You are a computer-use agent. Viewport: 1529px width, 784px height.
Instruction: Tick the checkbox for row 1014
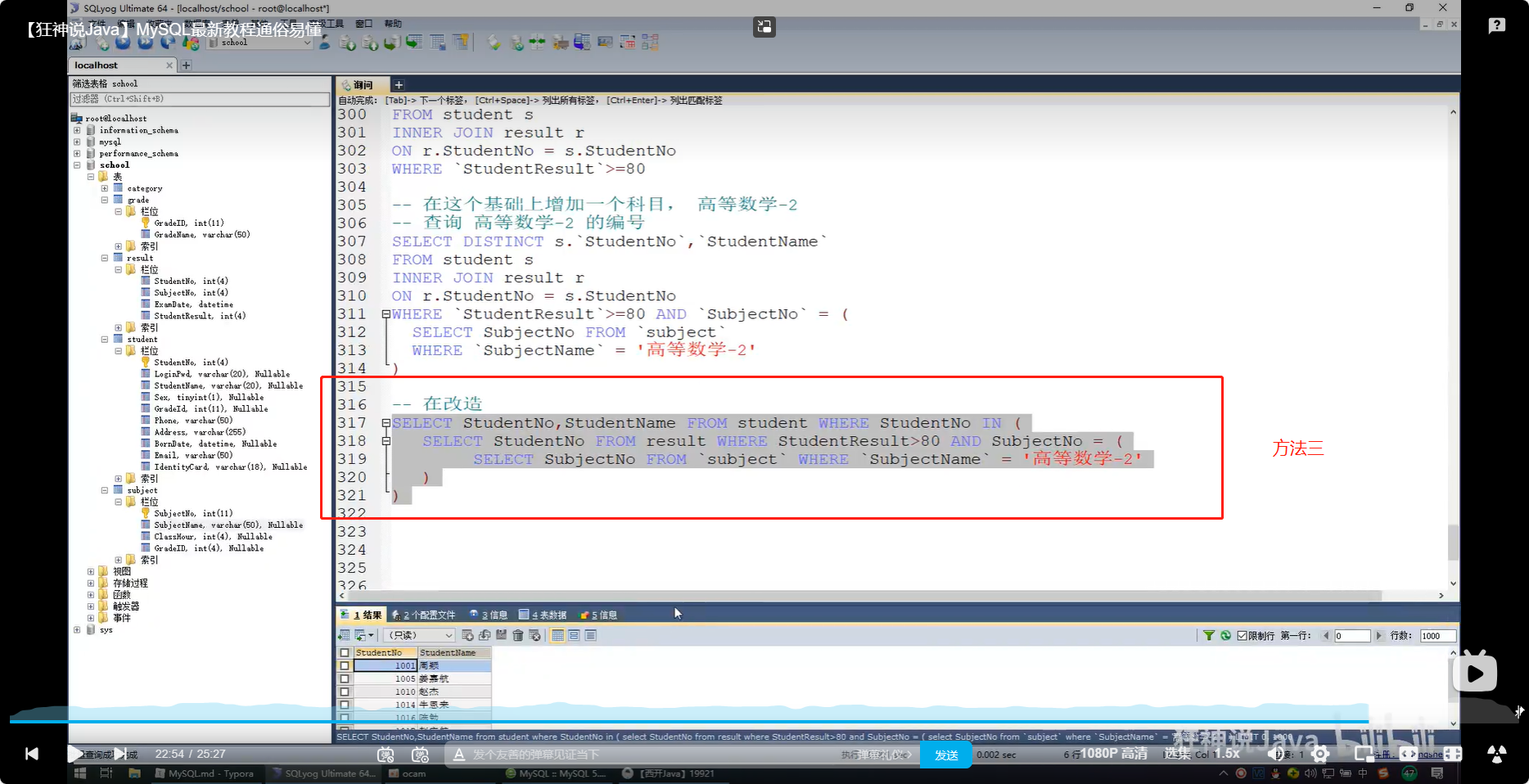tap(345, 705)
